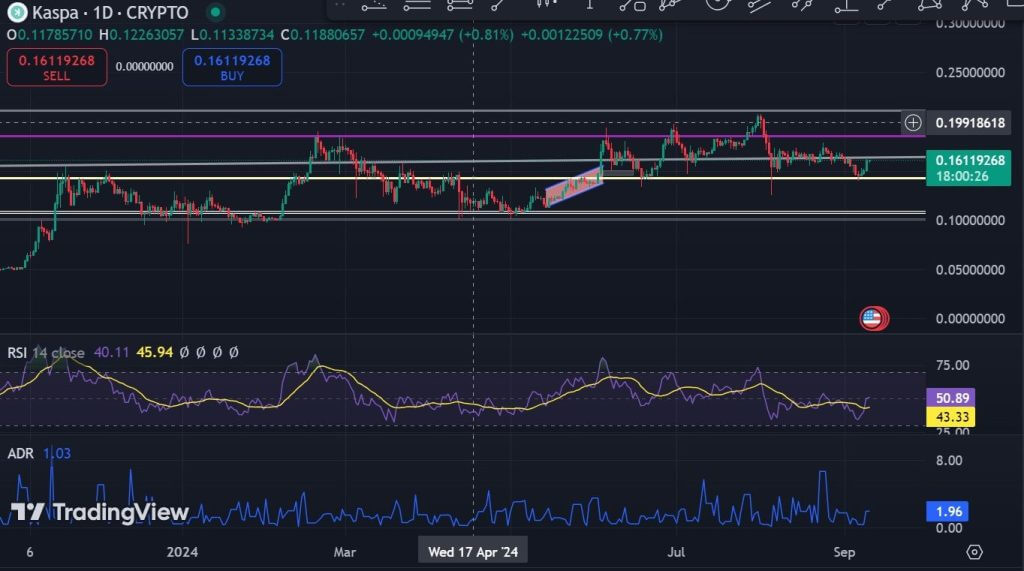Click the Jul label on the time axis
The width and height of the screenshot is (1024, 571).
click(x=676, y=552)
